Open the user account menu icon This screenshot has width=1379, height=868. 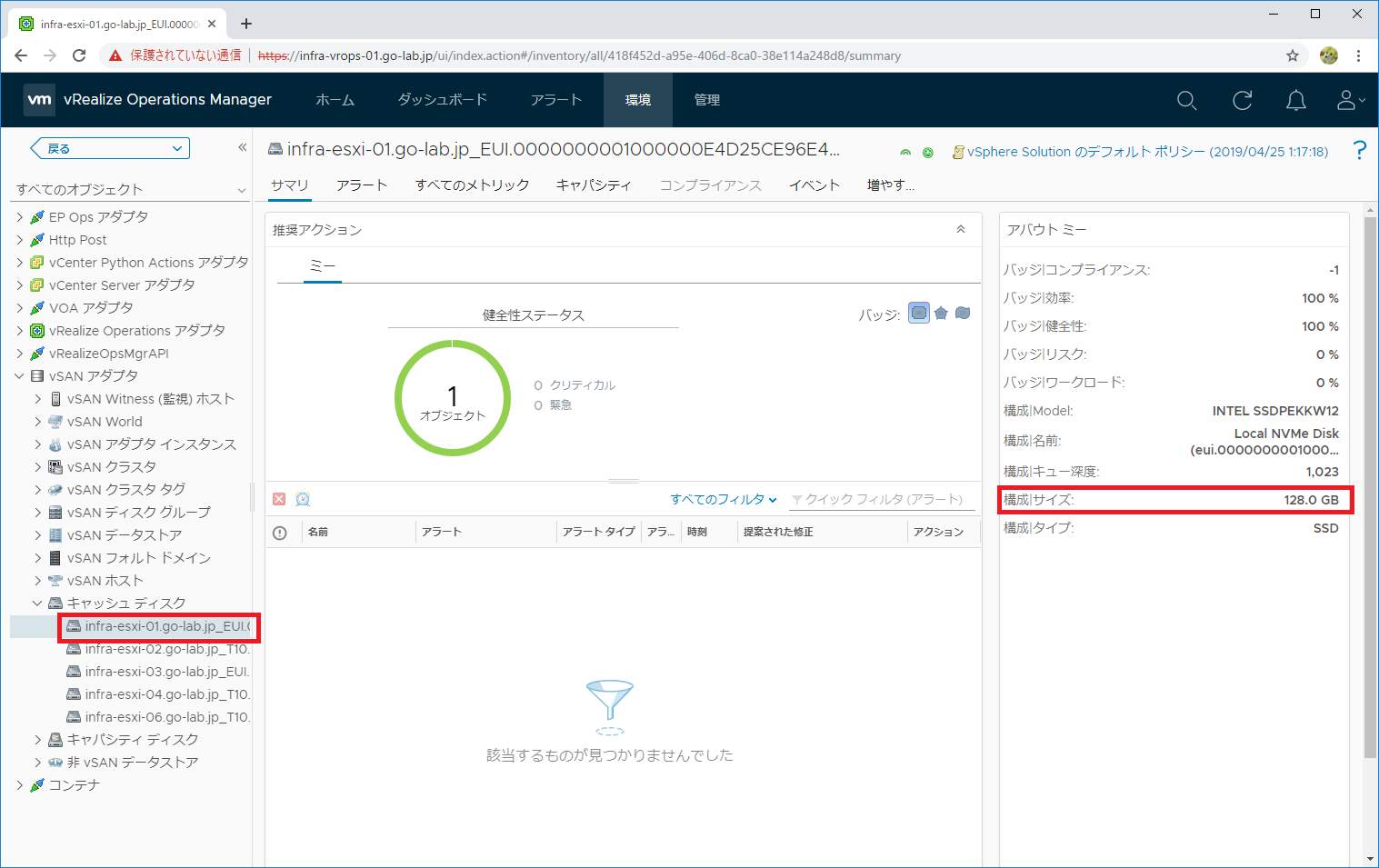[1351, 100]
